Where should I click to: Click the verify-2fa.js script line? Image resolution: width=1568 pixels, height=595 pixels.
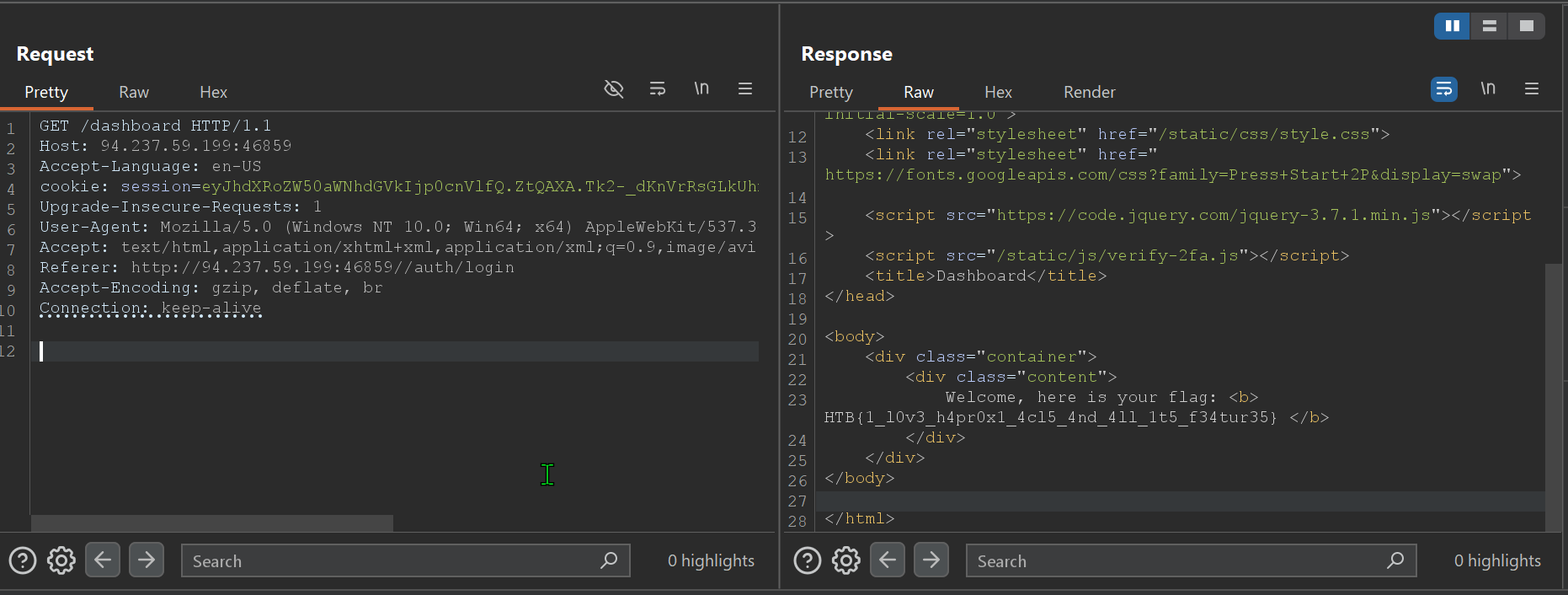click(x=1107, y=255)
